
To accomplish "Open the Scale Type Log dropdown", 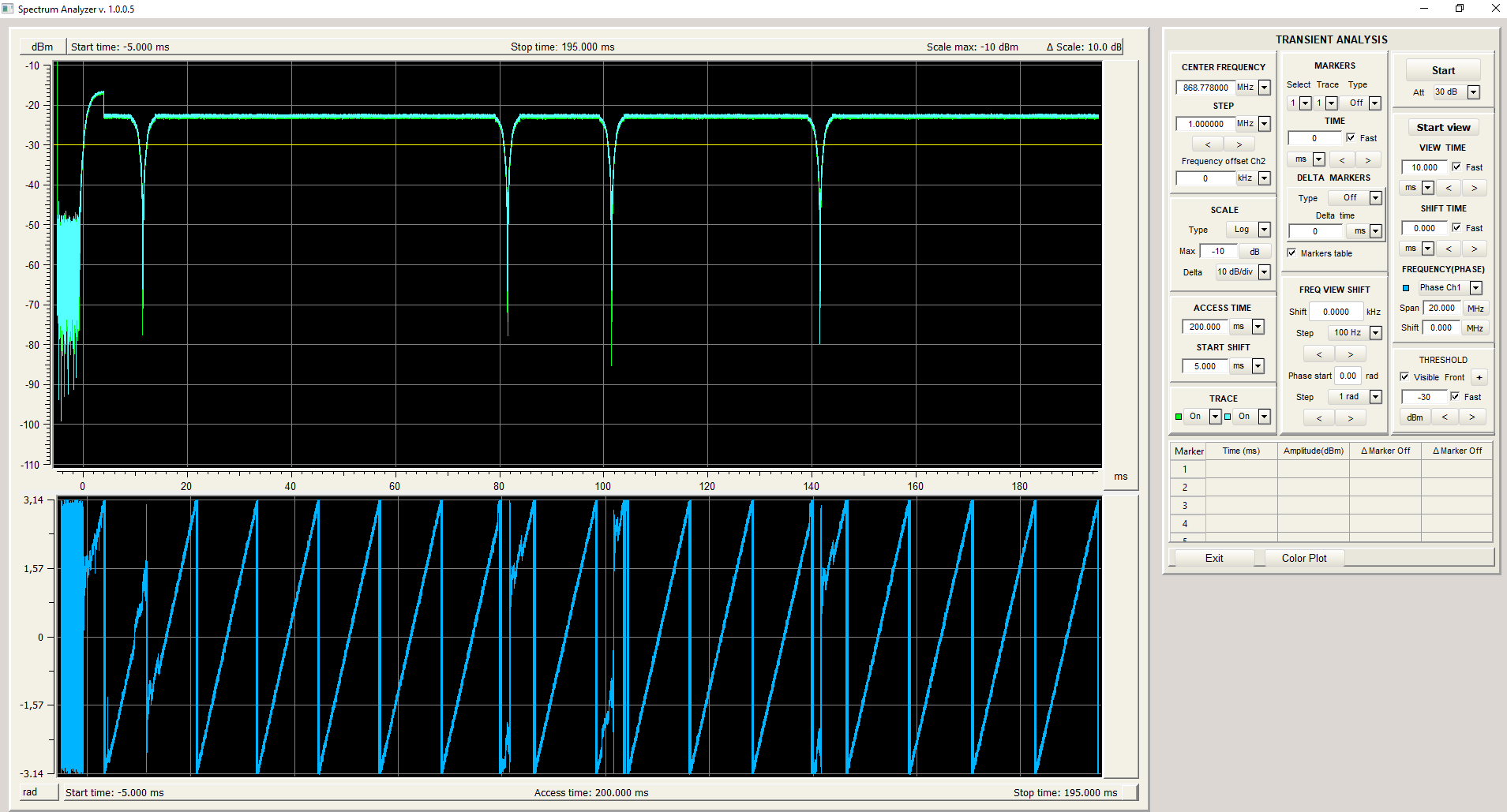I will [x=1264, y=230].
